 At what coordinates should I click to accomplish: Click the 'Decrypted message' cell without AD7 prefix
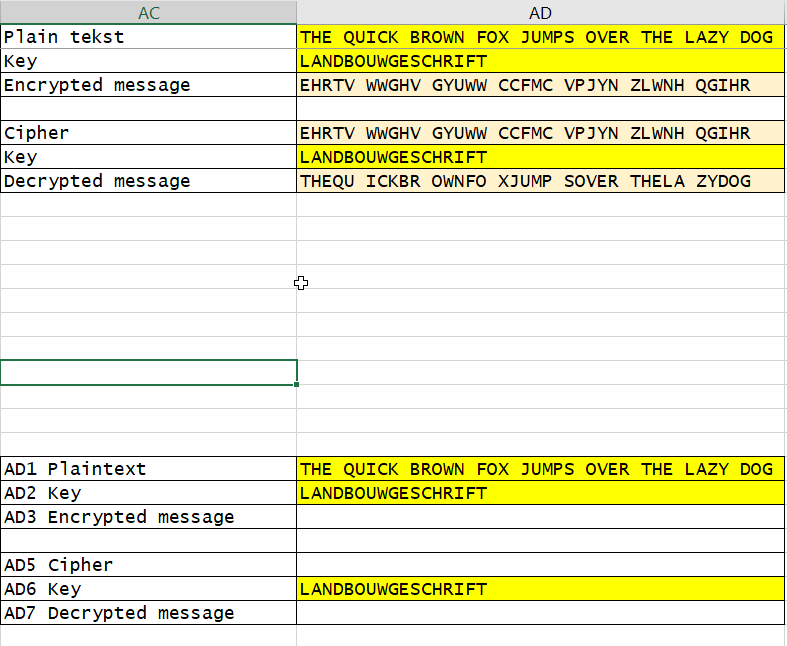(148, 181)
